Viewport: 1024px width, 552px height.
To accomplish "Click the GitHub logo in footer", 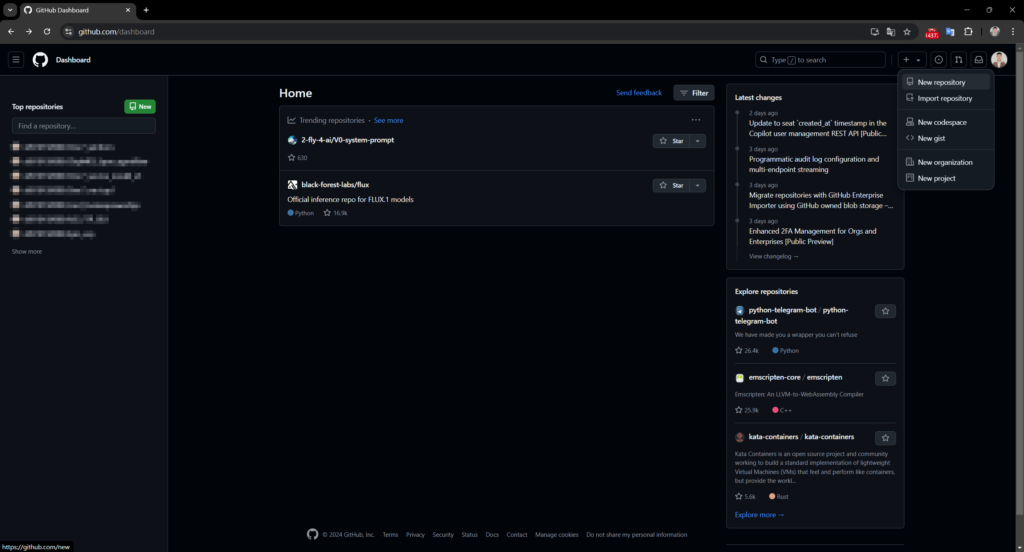I will (x=313, y=534).
